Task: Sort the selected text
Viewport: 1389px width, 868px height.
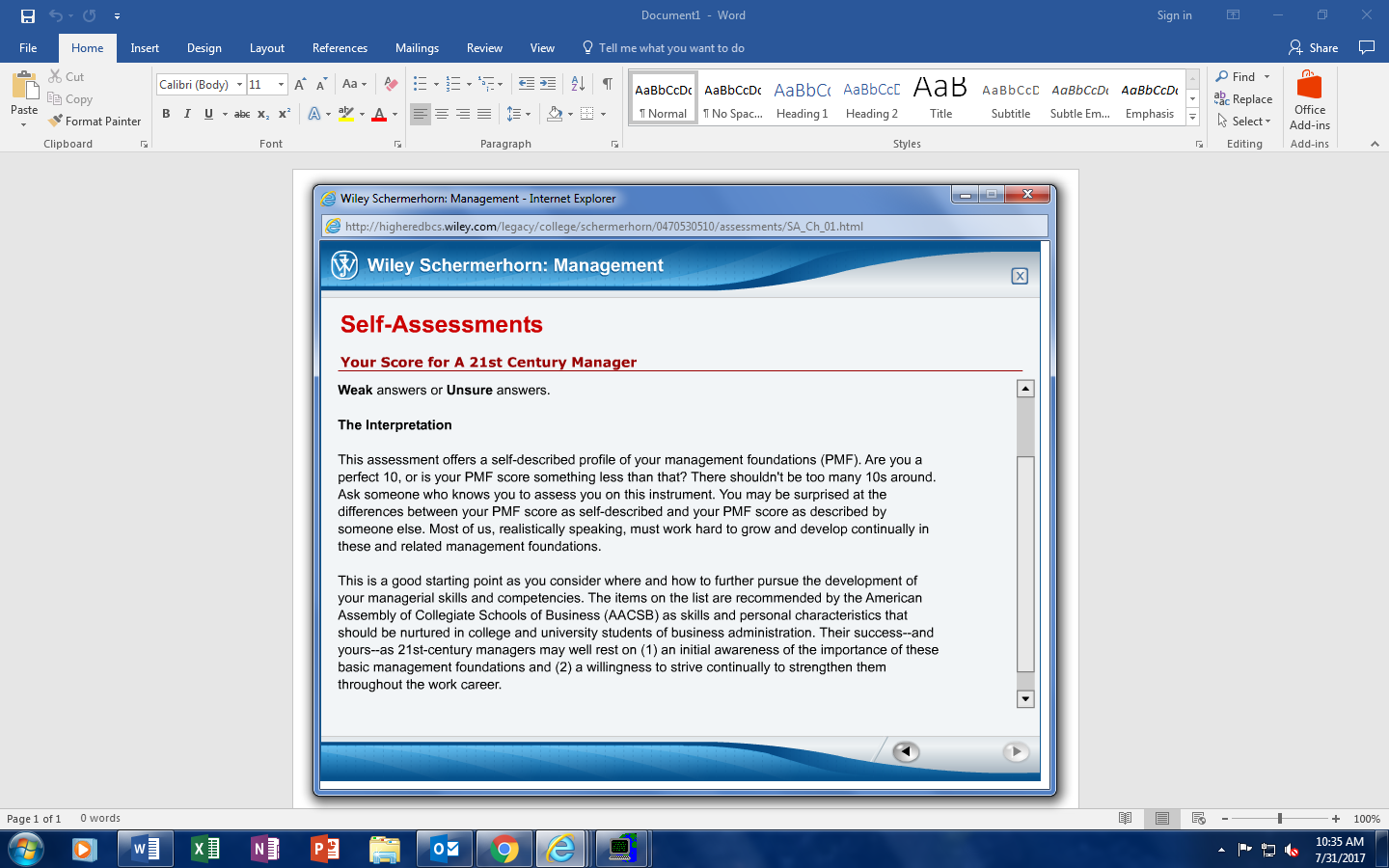Action: 578,84
